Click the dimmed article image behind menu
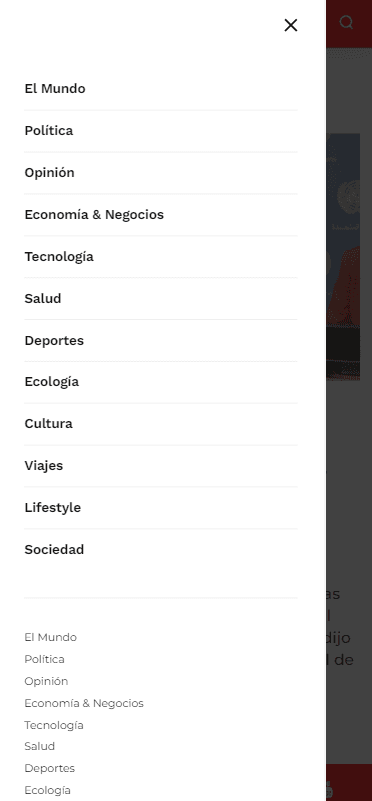The image size is (372, 801). click(x=343, y=256)
